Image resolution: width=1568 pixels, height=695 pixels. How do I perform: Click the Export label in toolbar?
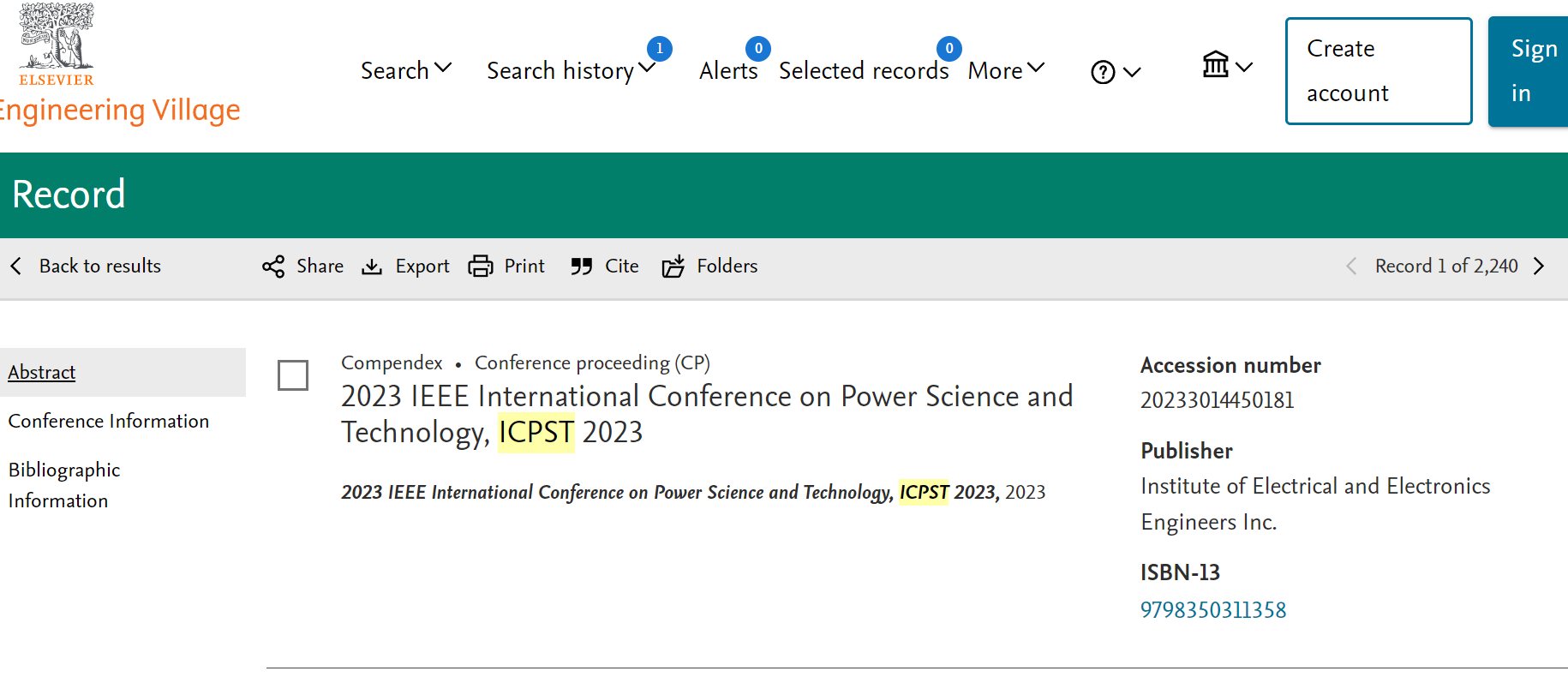point(422,267)
